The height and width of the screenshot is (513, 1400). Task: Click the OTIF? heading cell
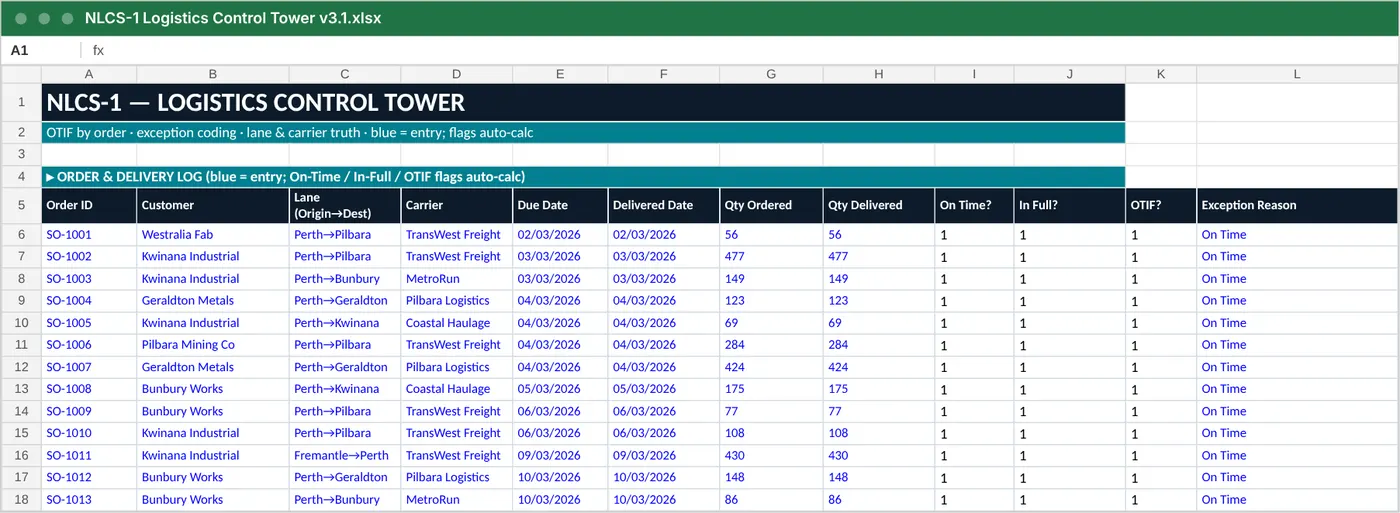1161,205
